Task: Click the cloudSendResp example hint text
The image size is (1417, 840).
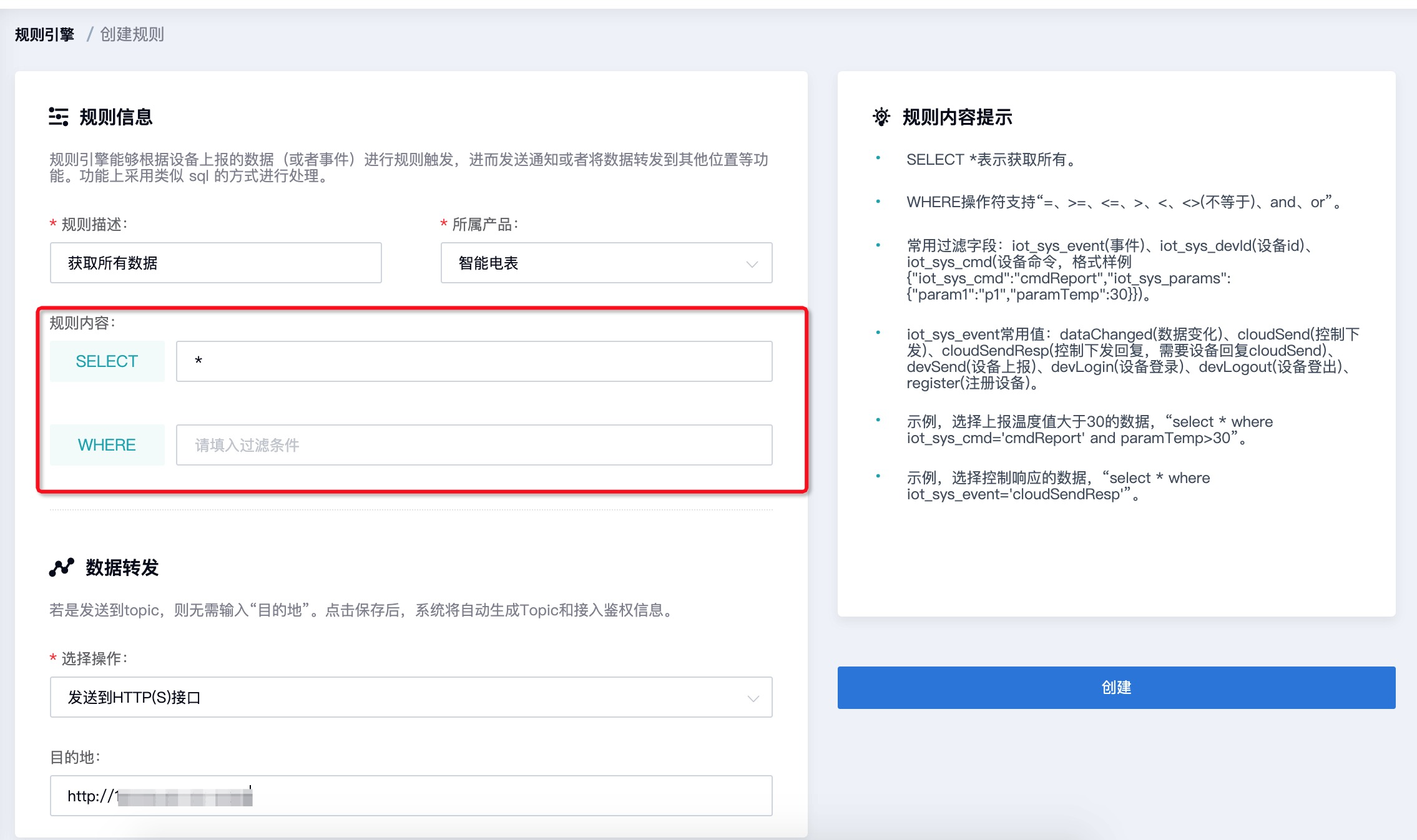Action: click(1058, 486)
